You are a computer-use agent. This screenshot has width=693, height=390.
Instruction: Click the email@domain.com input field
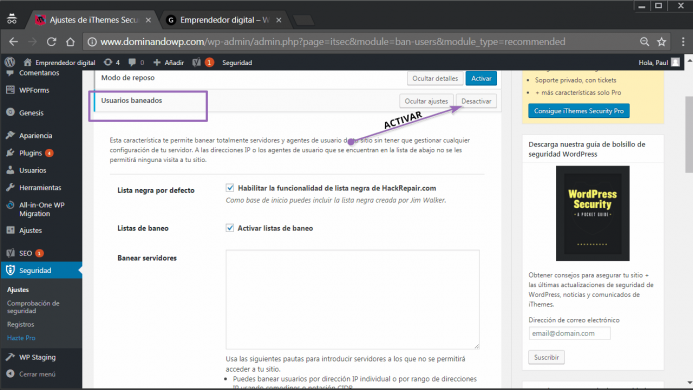(569, 333)
